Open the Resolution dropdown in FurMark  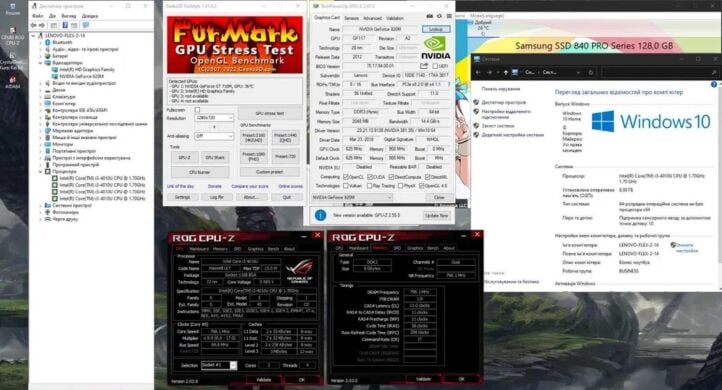(215, 118)
